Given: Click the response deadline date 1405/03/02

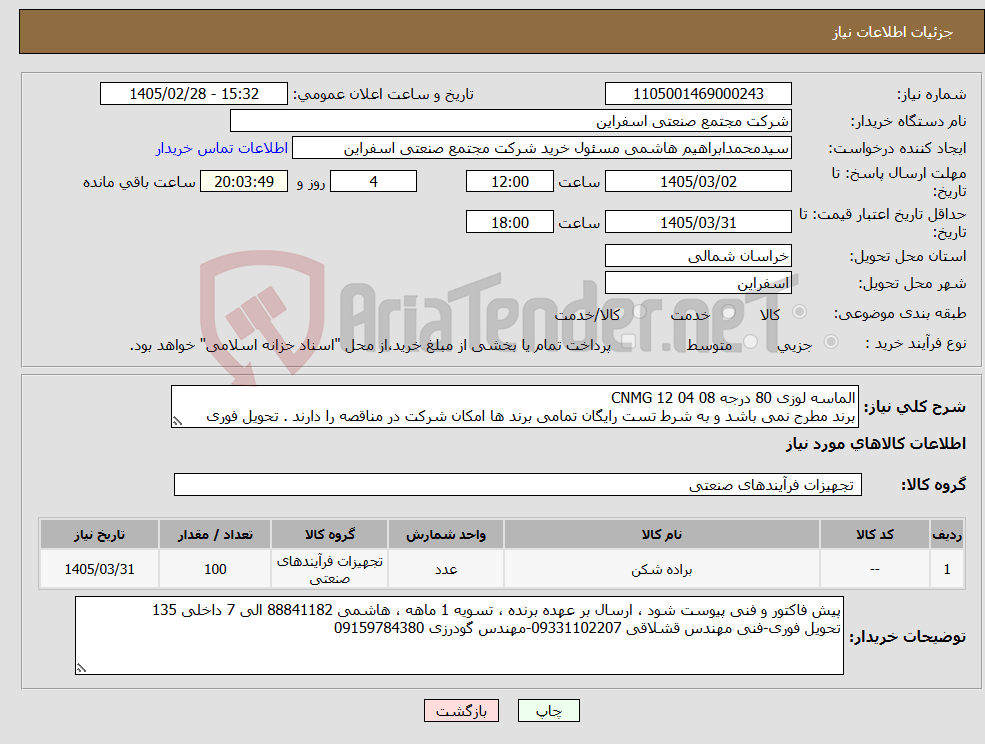Looking at the screenshot, I should tap(698, 182).
